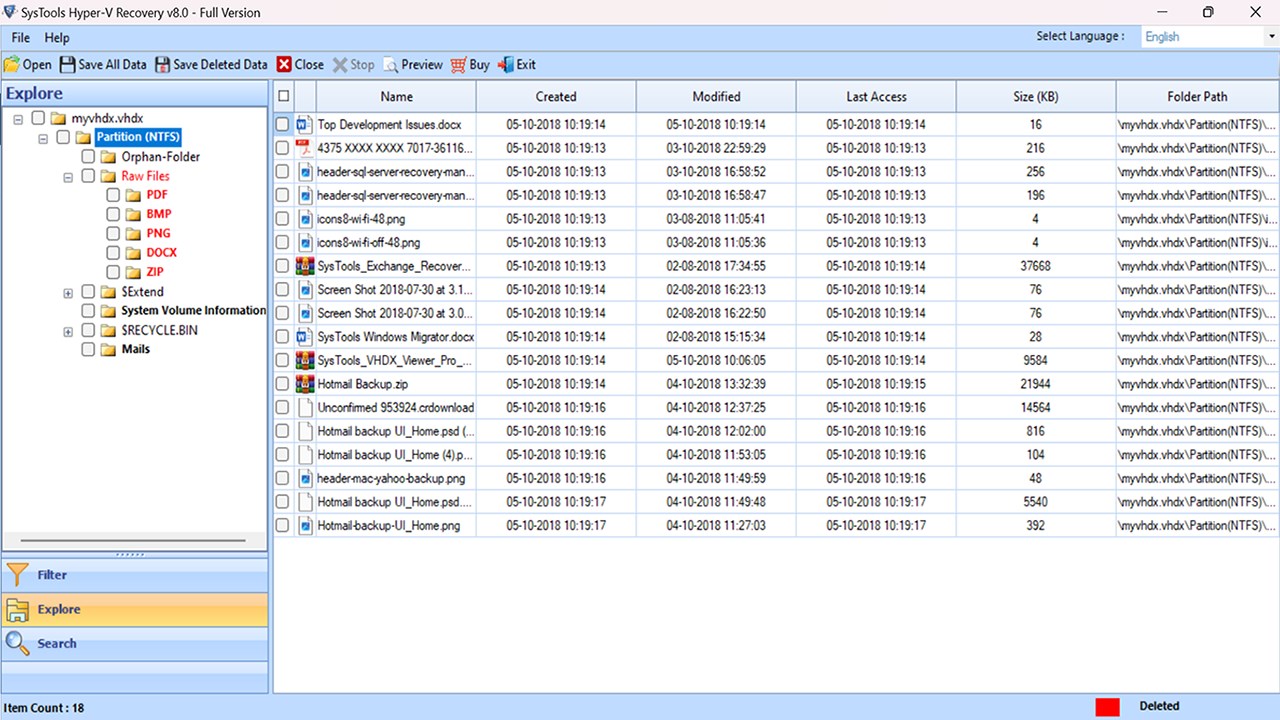Click the Item Count : 18 status text
Image resolution: width=1280 pixels, height=720 pixels.
44,708
